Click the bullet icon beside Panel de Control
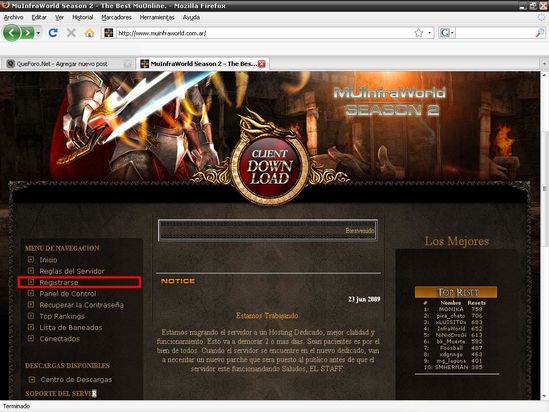This screenshot has width=549, height=412. coord(31,293)
